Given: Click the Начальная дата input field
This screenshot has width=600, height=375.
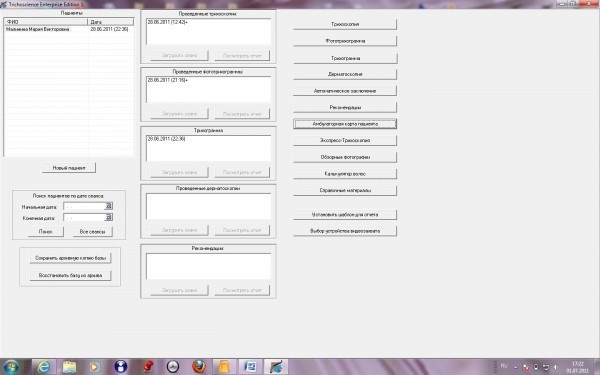Looking at the screenshot, I should (x=84, y=206).
